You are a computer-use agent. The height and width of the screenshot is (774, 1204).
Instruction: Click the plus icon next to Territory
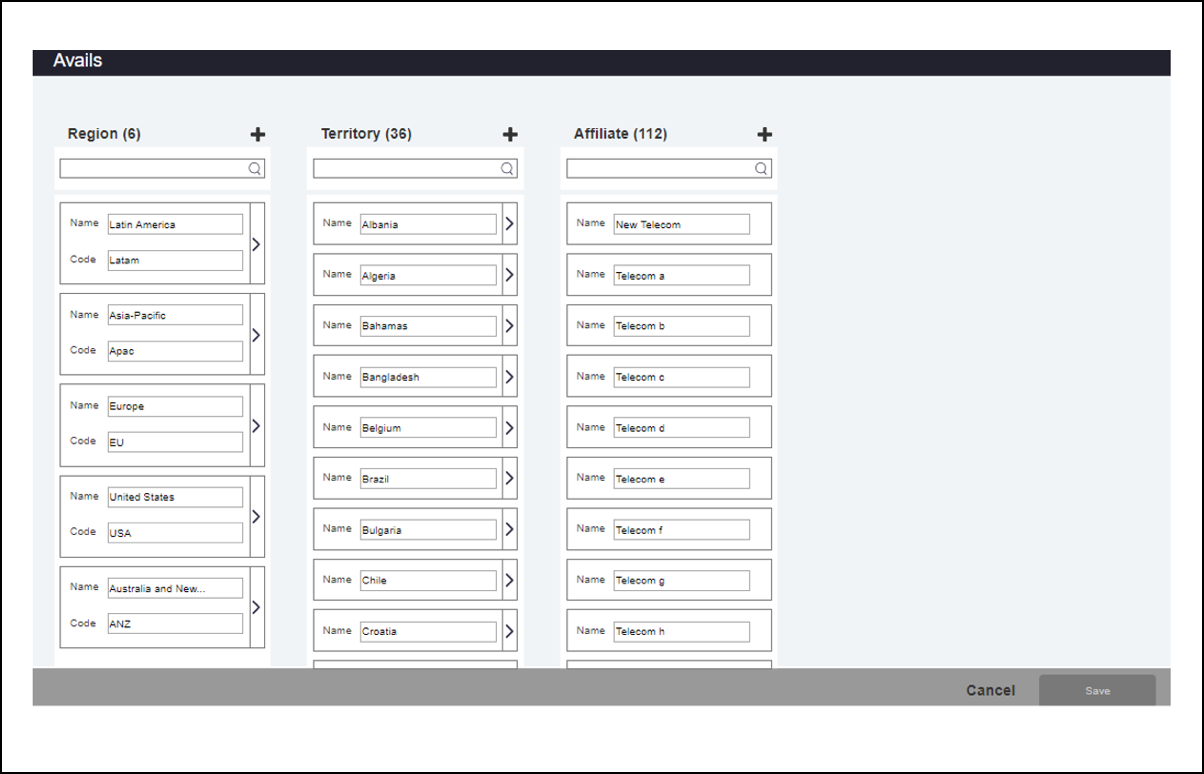coord(510,134)
